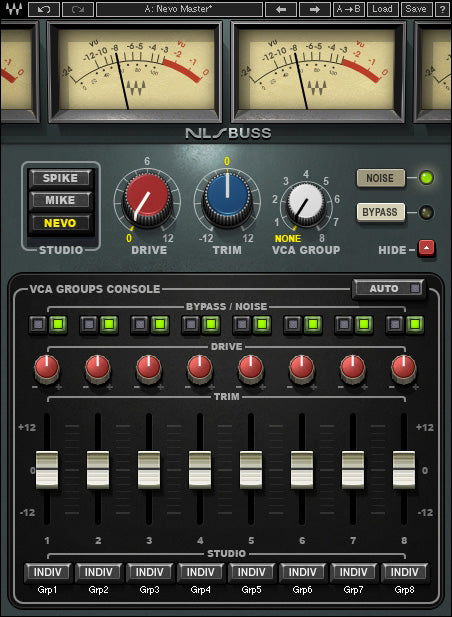This screenshot has height=617, width=452.
Task: Click INDIV studio button above Grp5
Action: [x=252, y=572]
